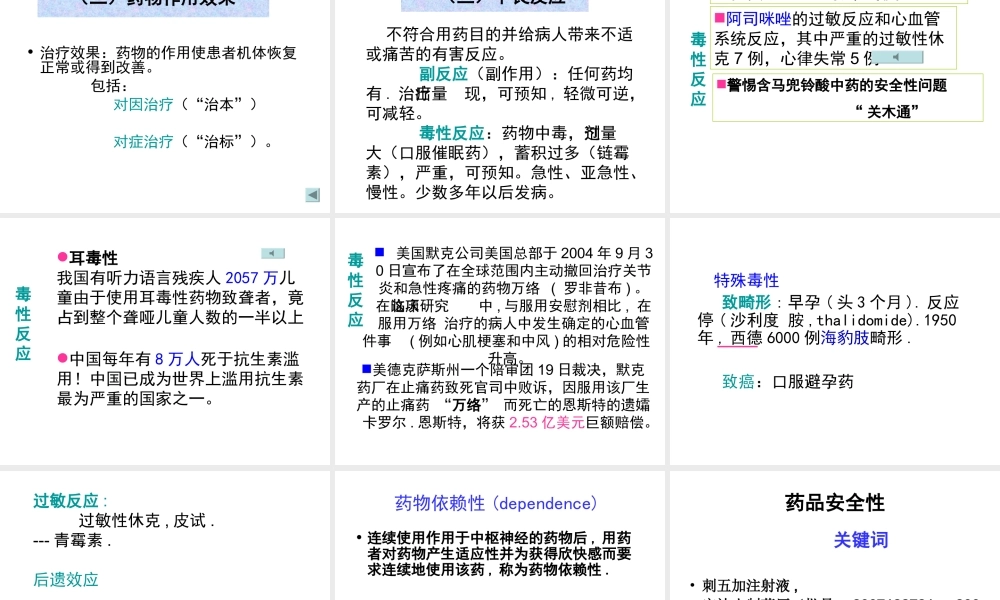Click the 致畸形 teal text
Screen dimensions: 1000x600
[x=746, y=302]
